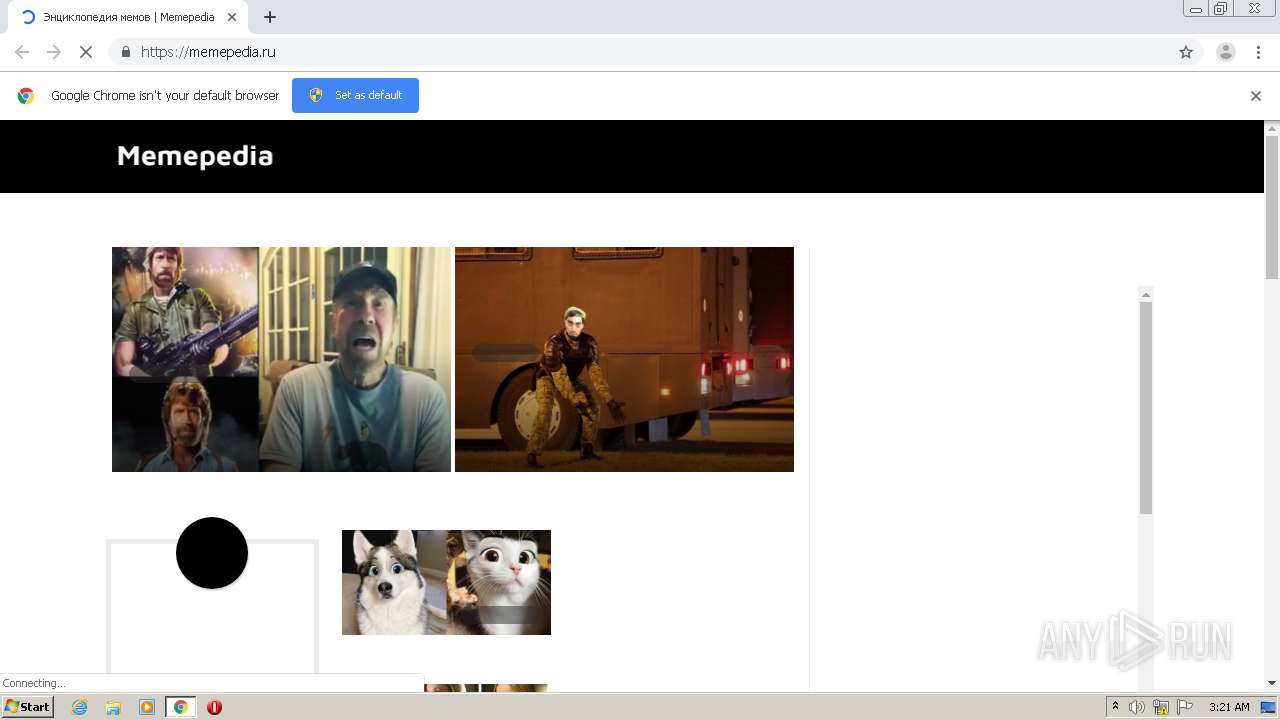Close the Memepedia tab
This screenshot has width=1280, height=720.
[x=233, y=17]
